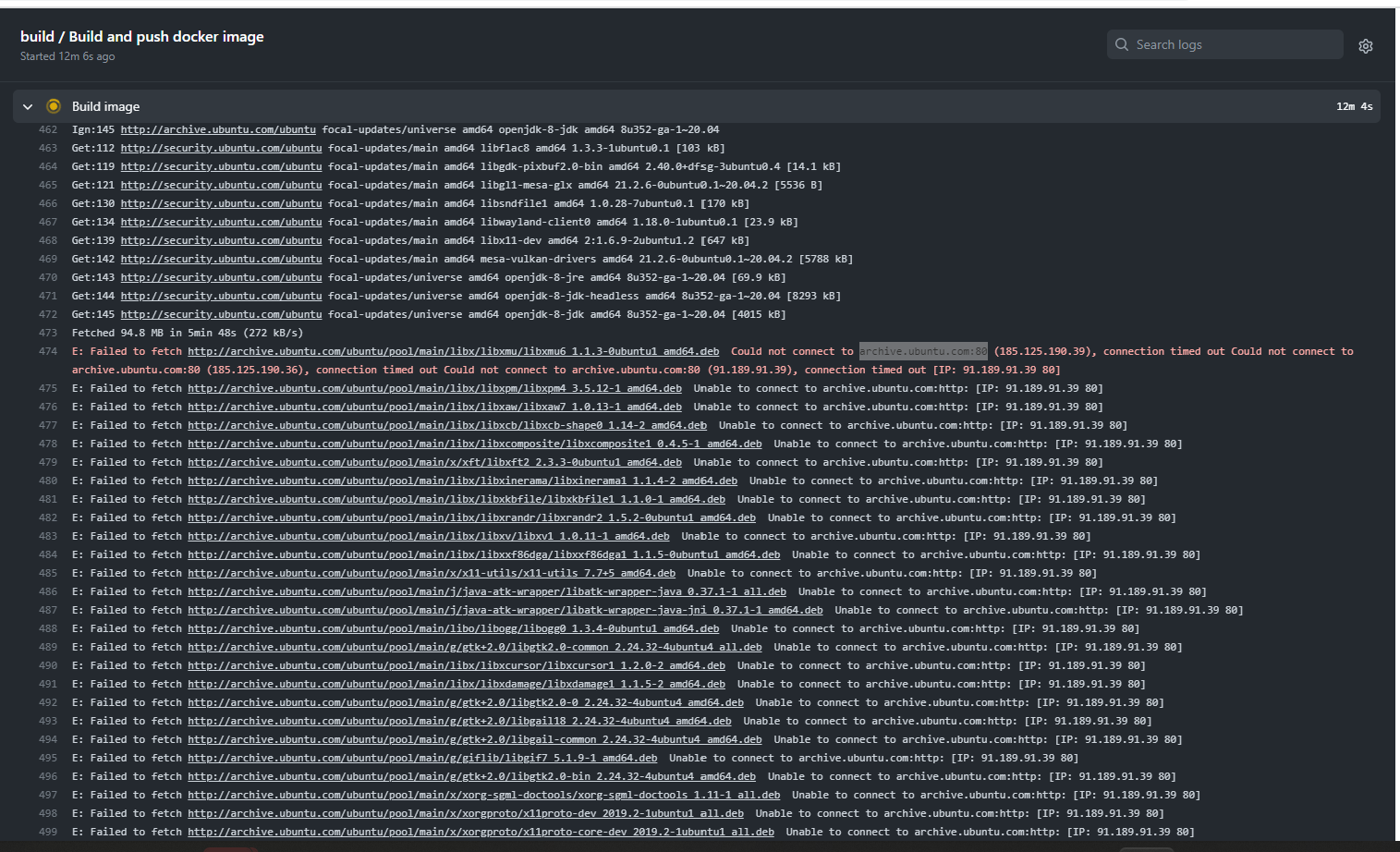This screenshot has width=1400, height=852.
Task: Open the libatk-wrapper-java-jni deb link
Action: tap(505, 610)
